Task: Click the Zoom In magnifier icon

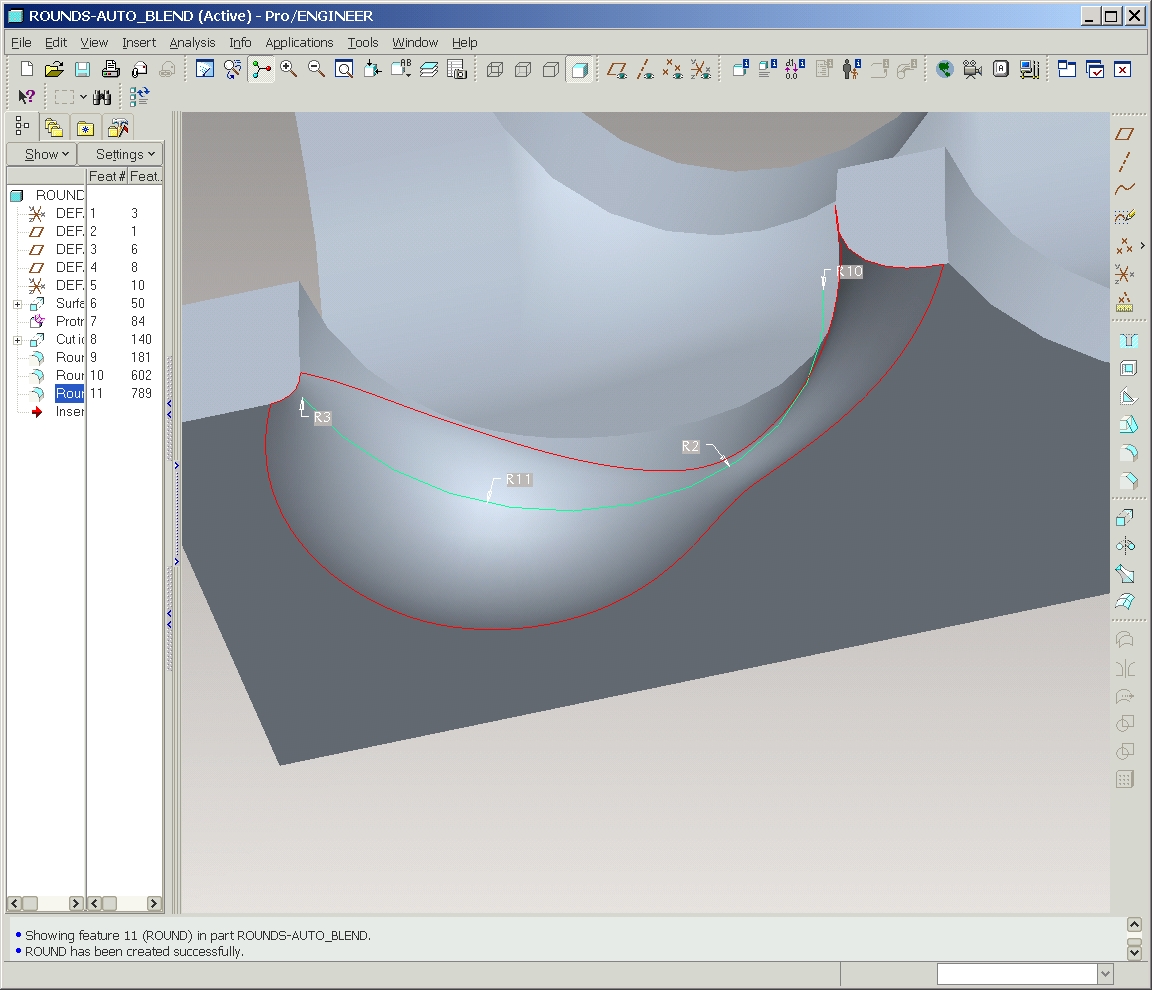Action: pos(289,69)
